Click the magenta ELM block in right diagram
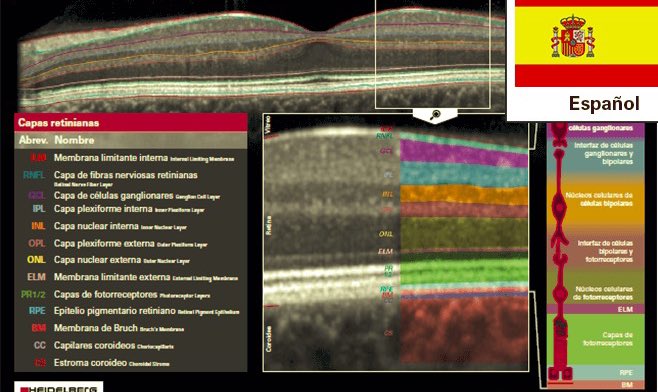 (x=595, y=309)
